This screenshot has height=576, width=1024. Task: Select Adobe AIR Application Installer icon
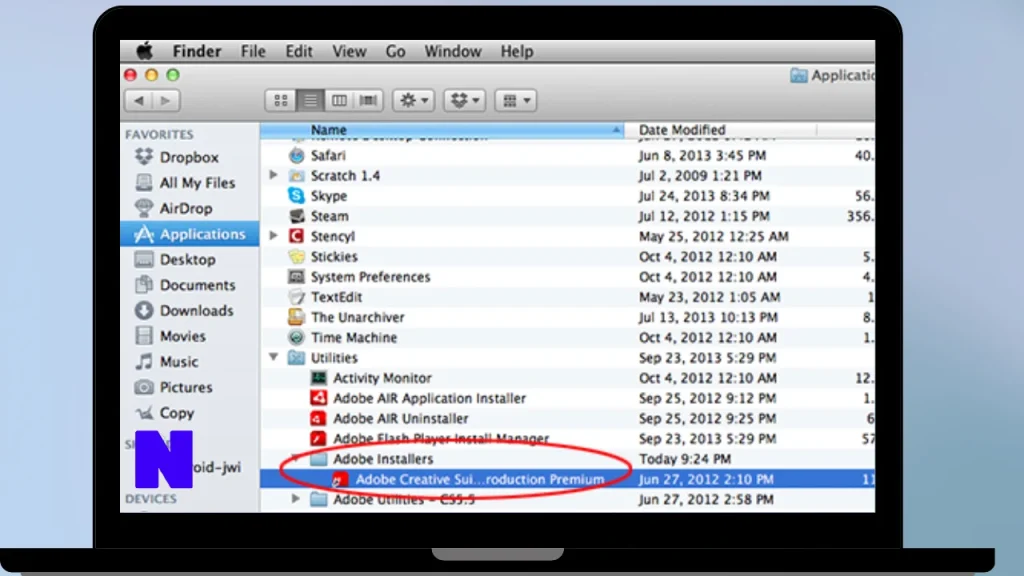tap(319, 398)
